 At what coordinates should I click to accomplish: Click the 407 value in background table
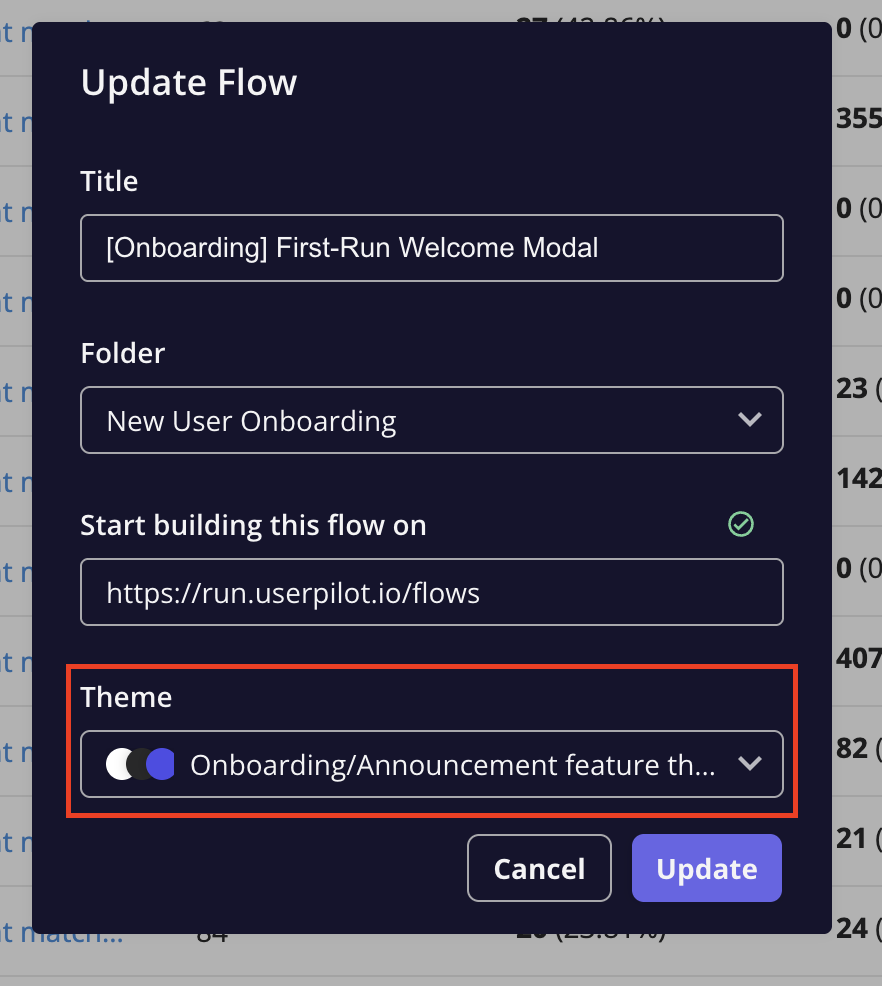coord(859,658)
